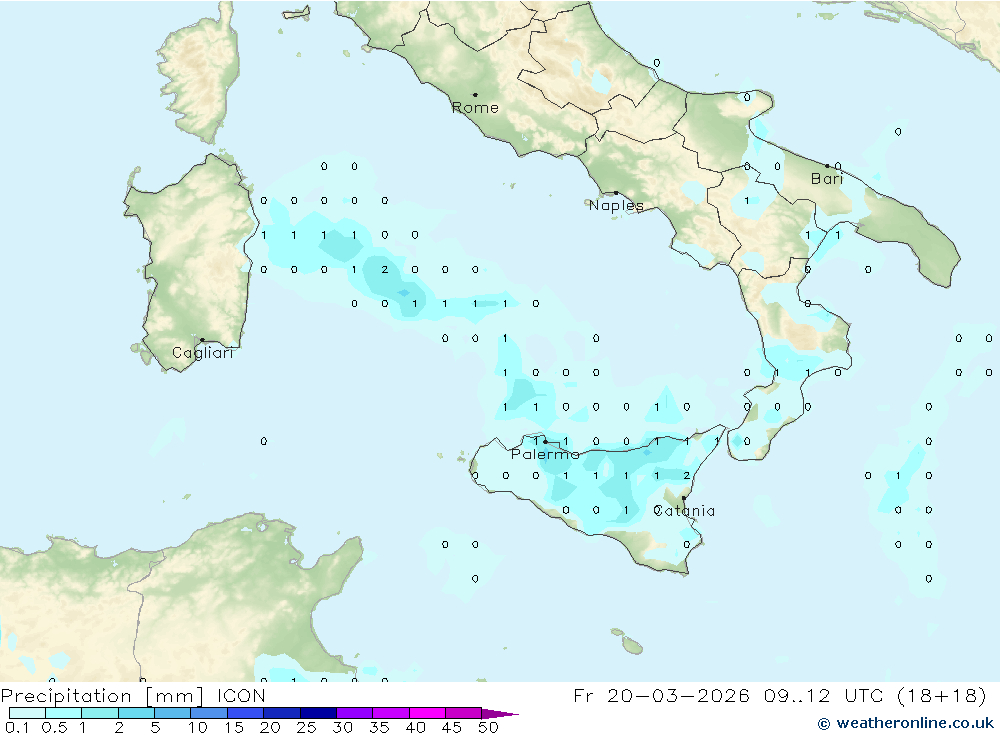Viewport: 1000px width, 733px height.
Task: Pick the 5–10 mm legend swatch
Action: point(173,713)
